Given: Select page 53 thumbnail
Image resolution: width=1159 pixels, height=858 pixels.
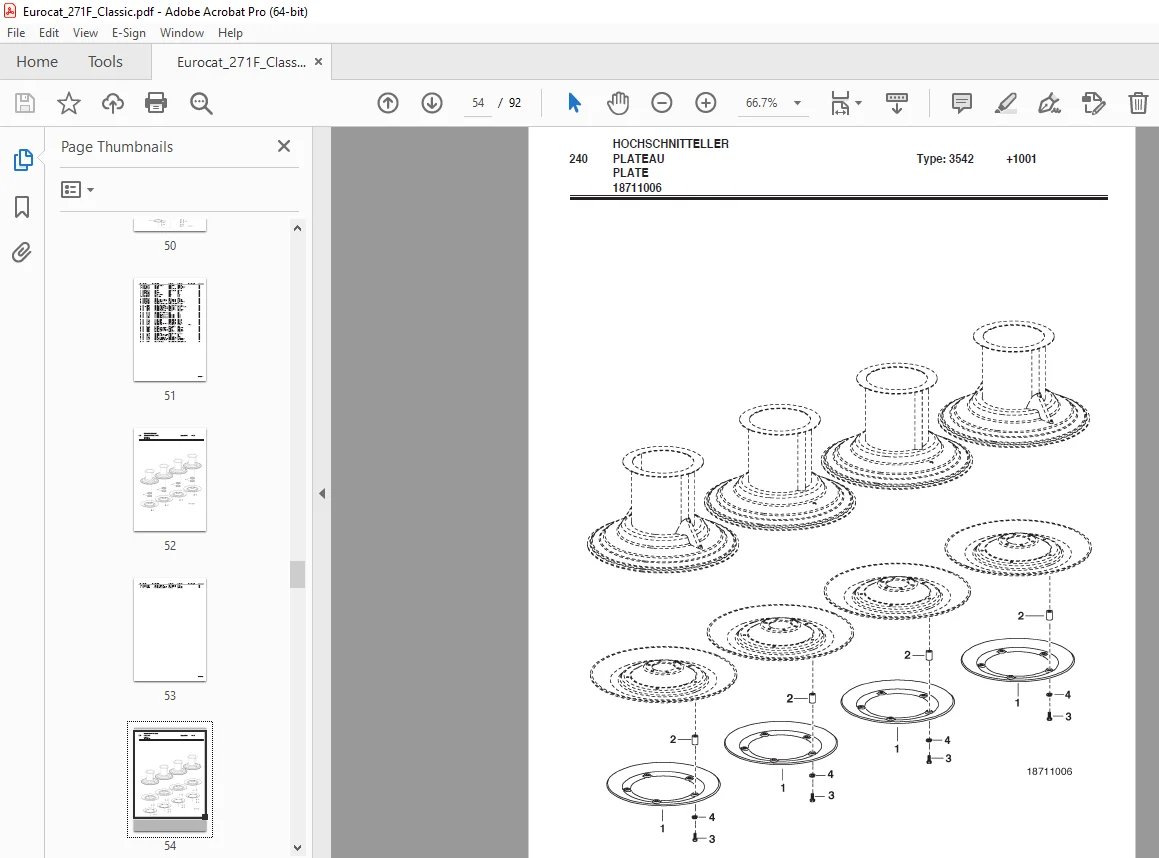Looking at the screenshot, I should (x=170, y=630).
